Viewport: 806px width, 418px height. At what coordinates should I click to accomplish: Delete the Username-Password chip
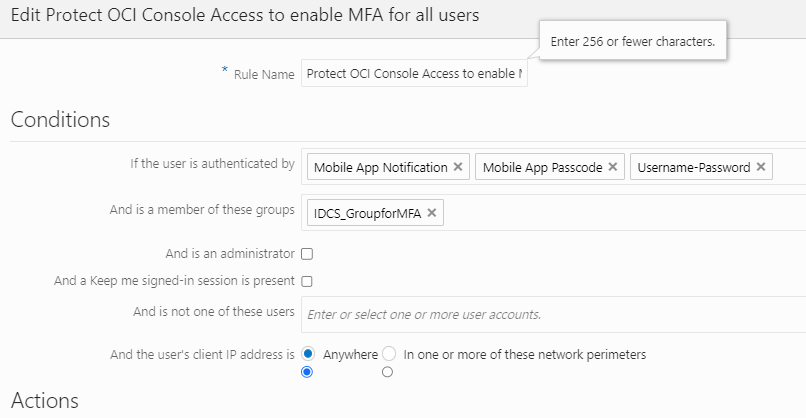point(761,167)
